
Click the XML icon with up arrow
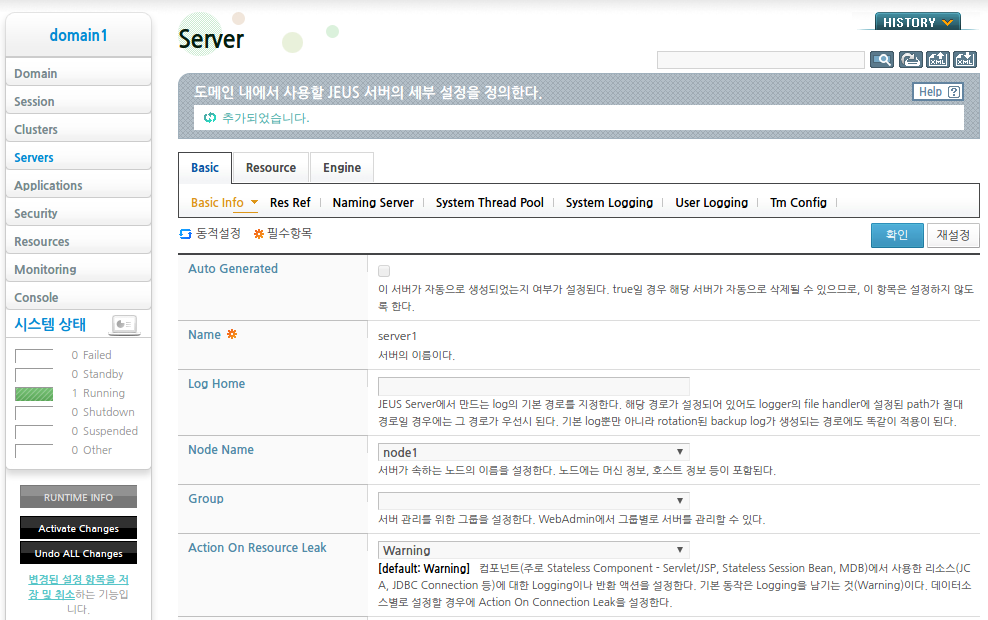click(938, 60)
